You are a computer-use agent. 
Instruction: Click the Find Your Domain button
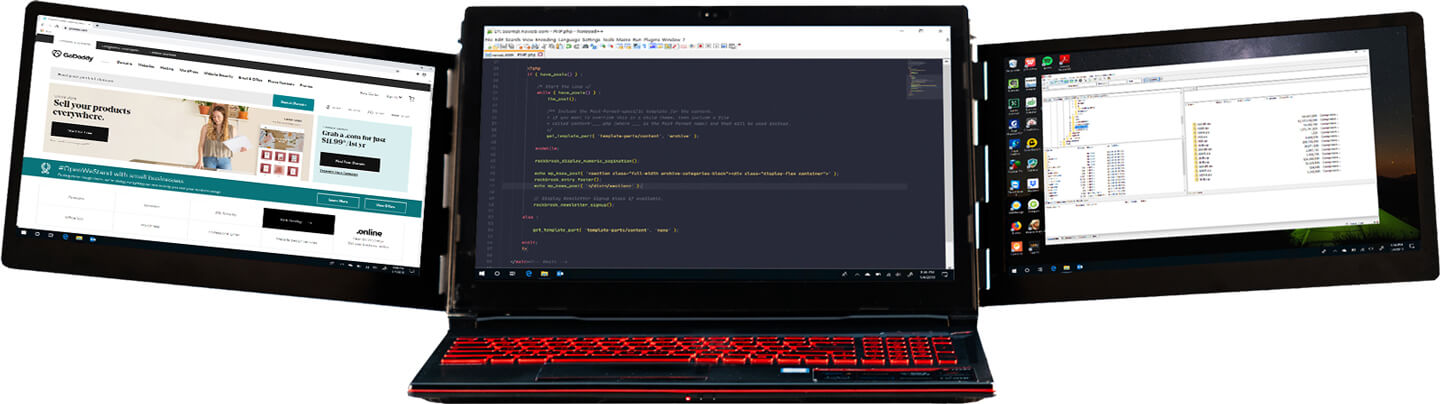350,163
